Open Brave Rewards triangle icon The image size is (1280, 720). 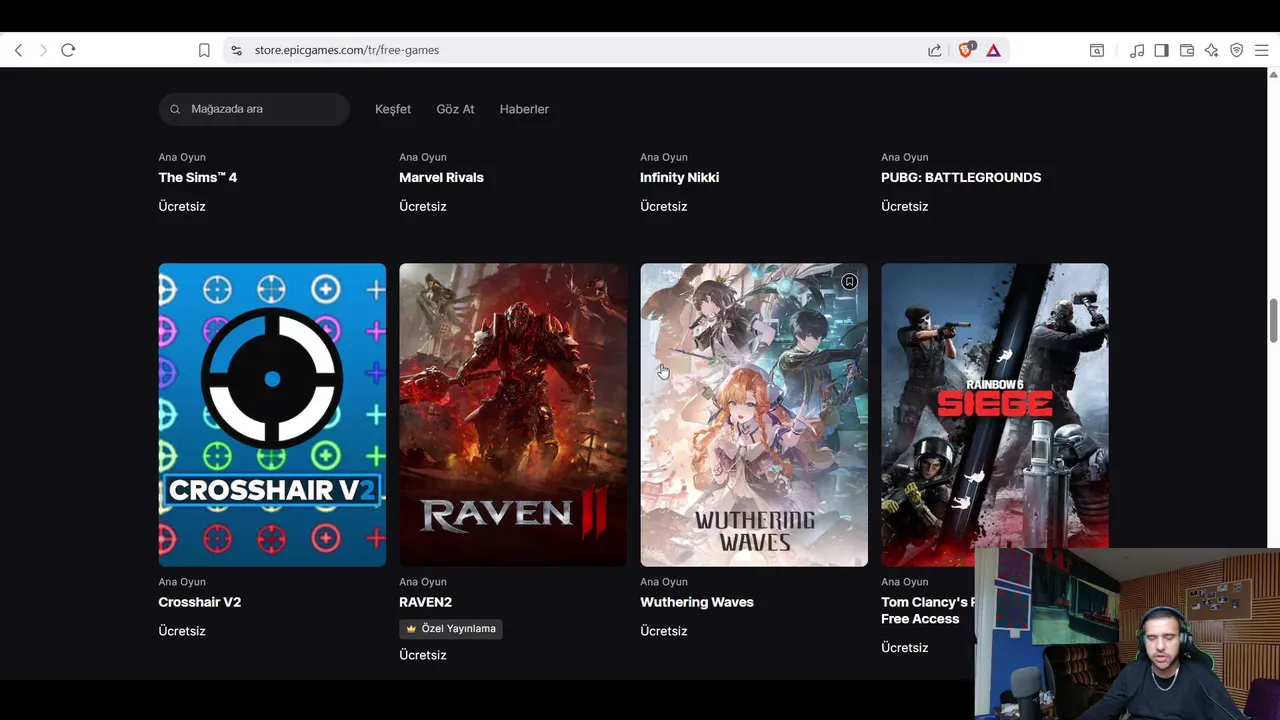click(x=993, y=50)
